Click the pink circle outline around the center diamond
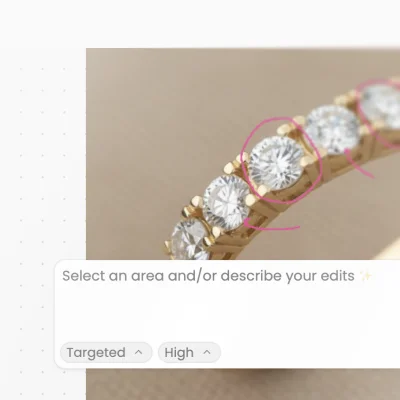This screenshot has width=400, height=400. point(281,160)
